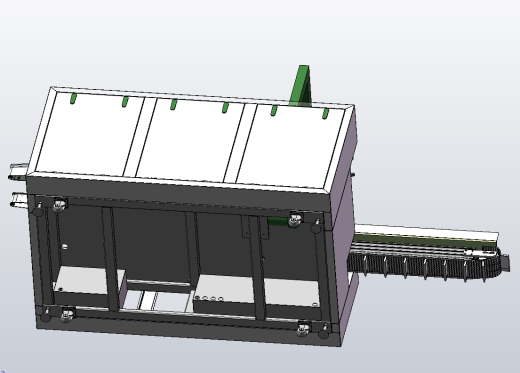Select the caster wheel at the lower-right frame corner

tap(304, 329)
